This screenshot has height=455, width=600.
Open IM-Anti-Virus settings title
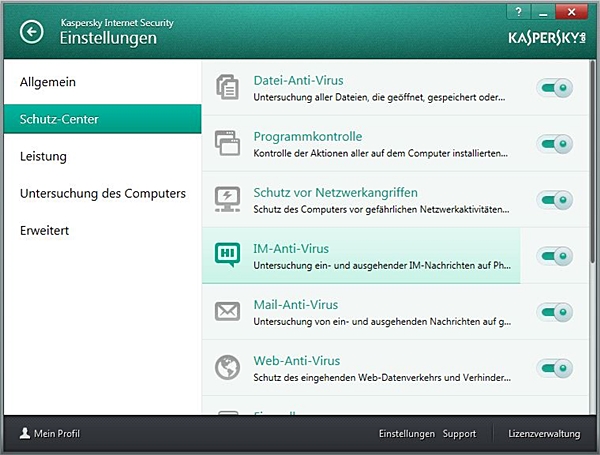pos(291,249)
